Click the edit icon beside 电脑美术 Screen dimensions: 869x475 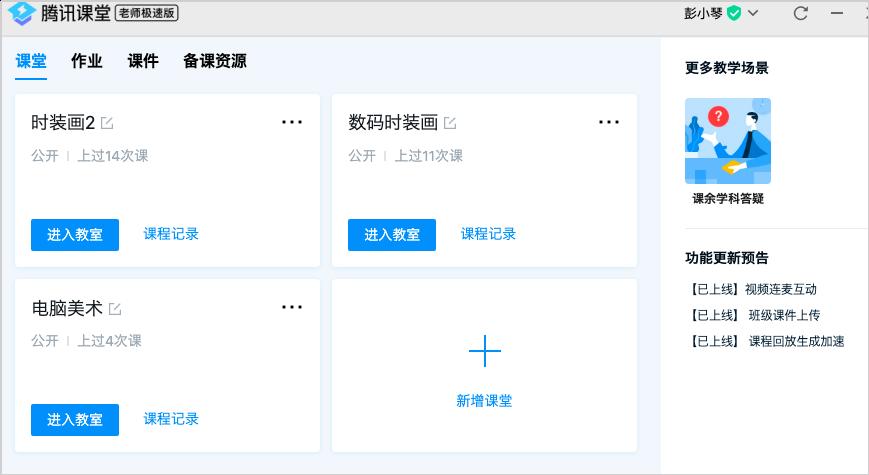coord(115,308)
